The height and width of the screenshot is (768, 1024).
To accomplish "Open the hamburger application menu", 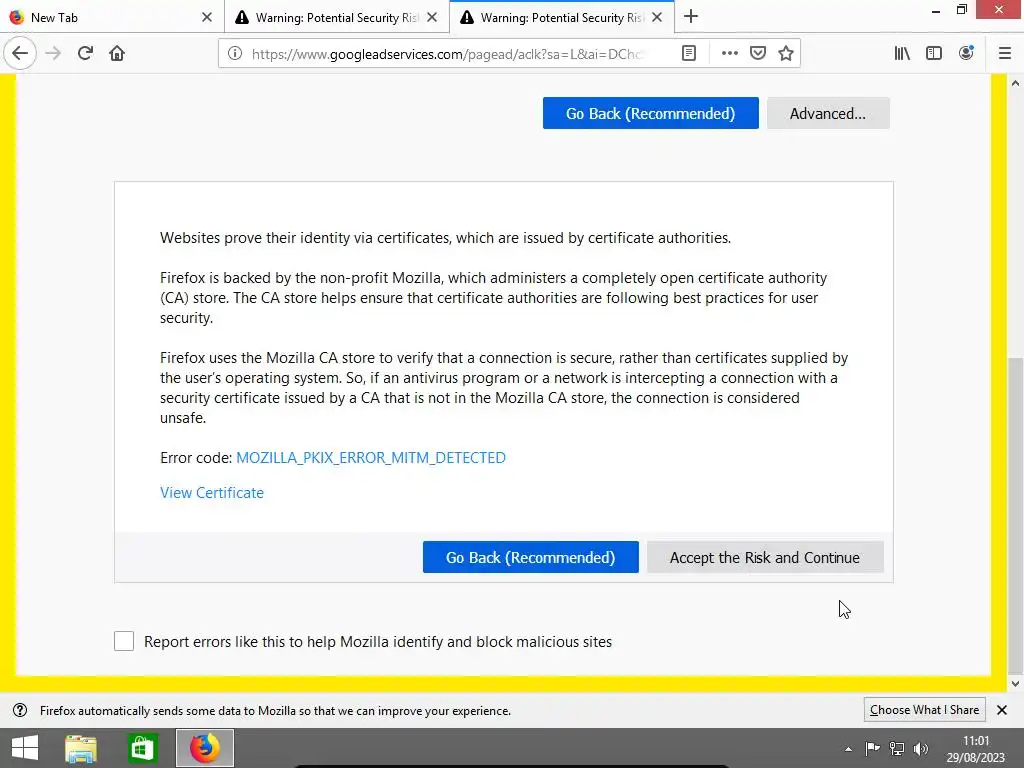I will pos(1005,54).
